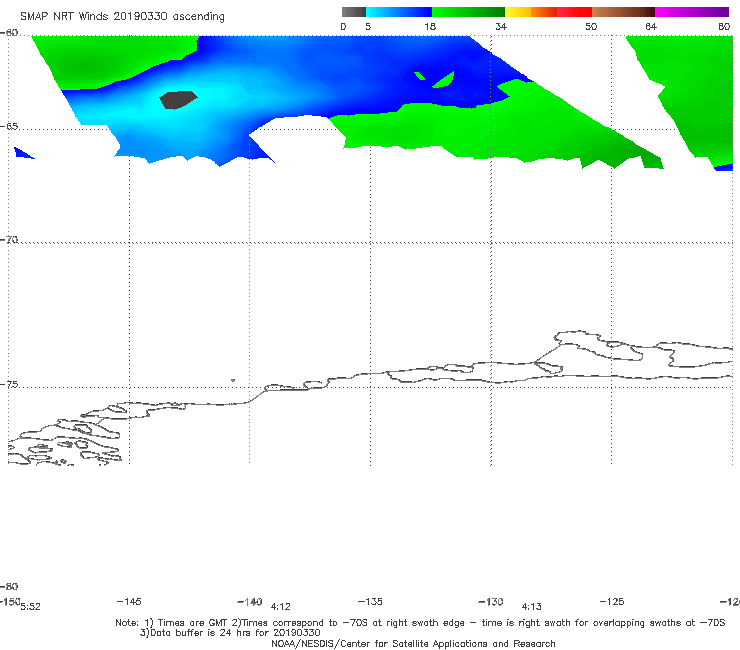
Task: Click the swath time '5:52'
Action: [31, 607]
